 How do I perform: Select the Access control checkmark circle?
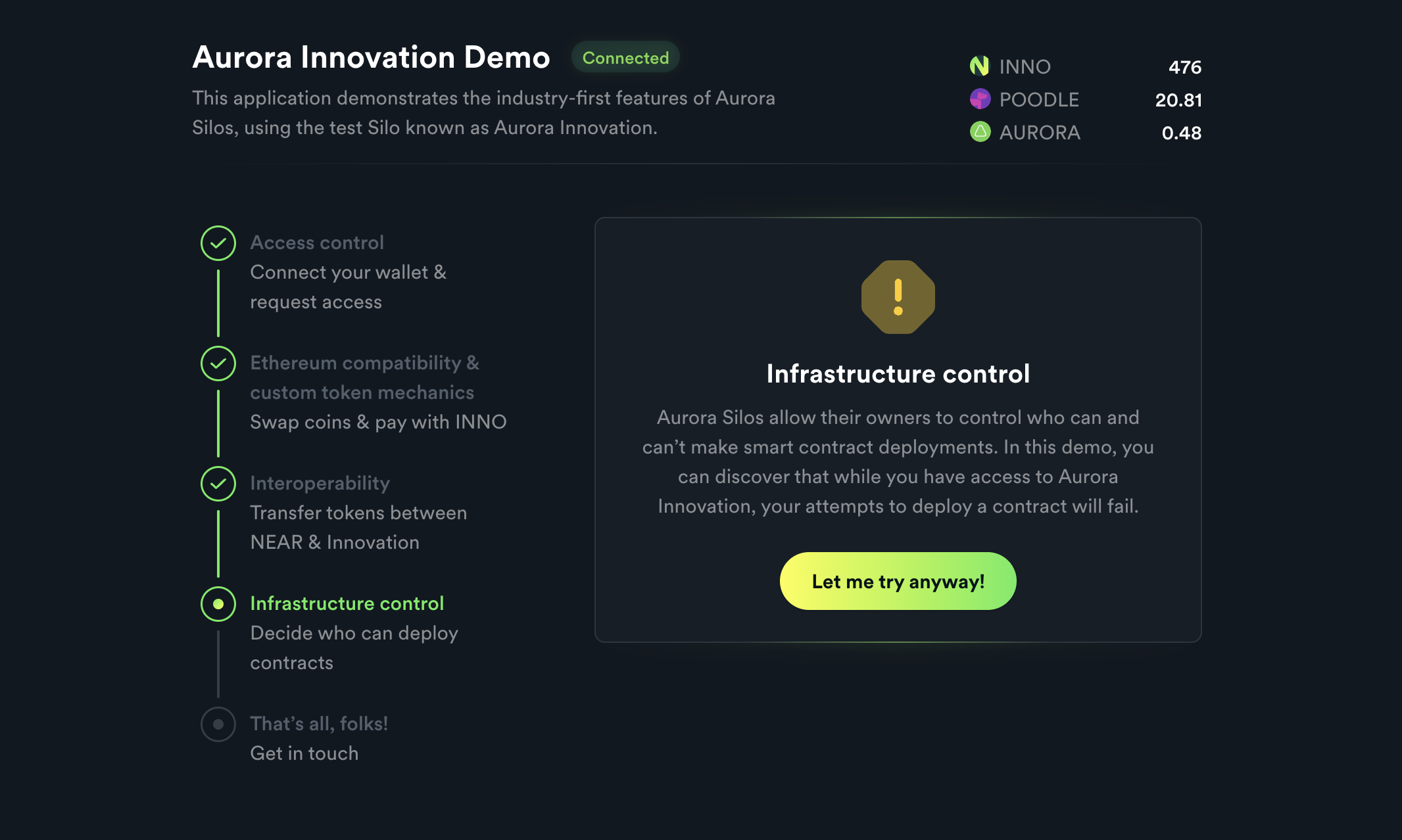point(218,243)
